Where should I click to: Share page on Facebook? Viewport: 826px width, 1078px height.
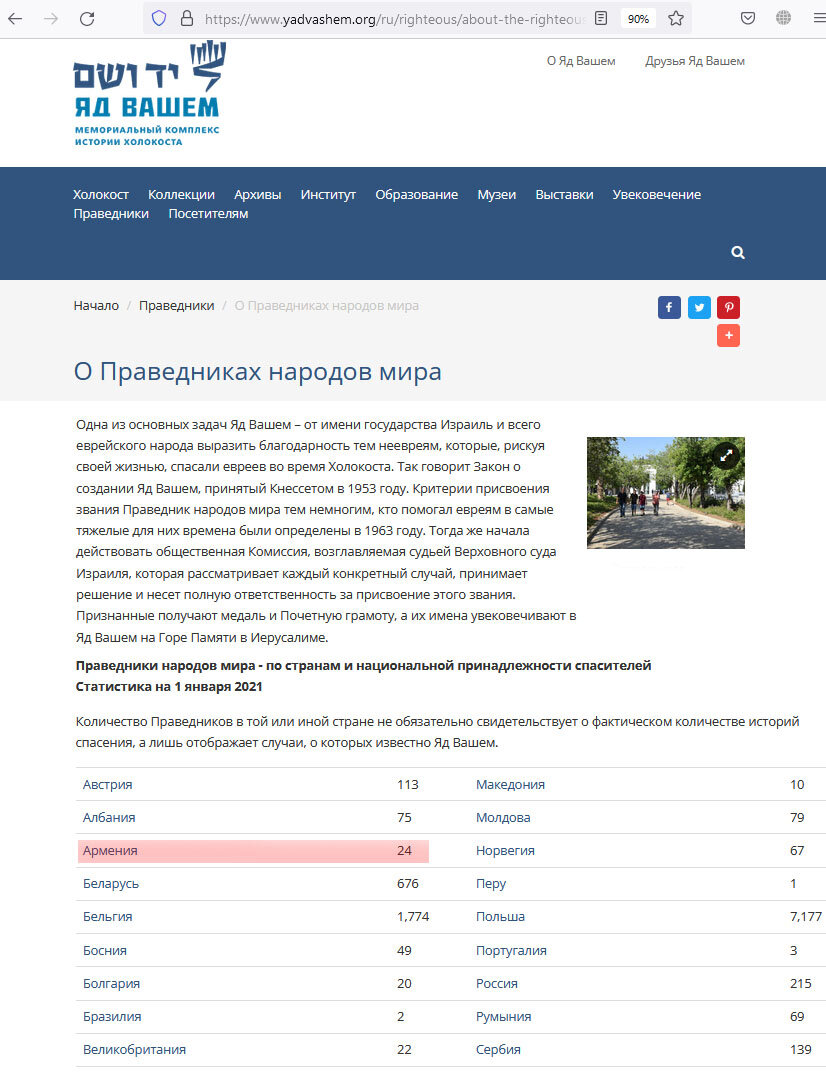click(x=669, y=307)
